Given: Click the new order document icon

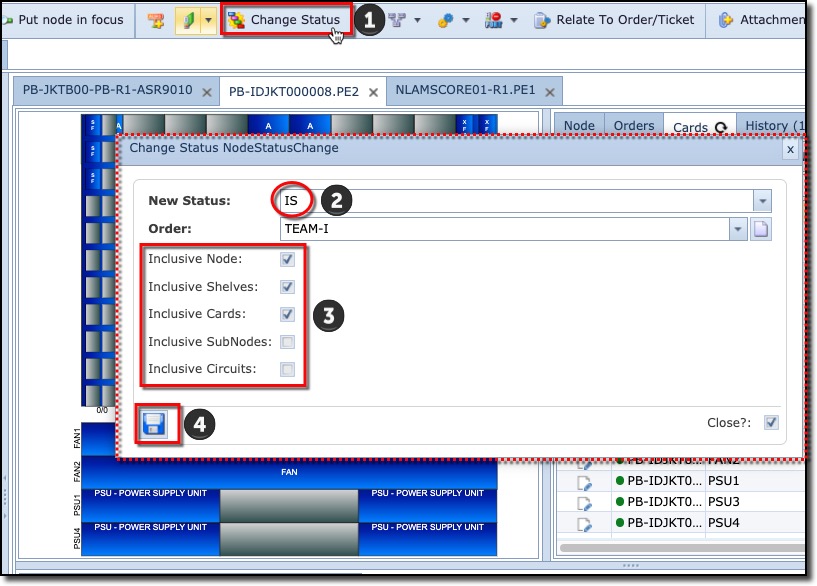Looking at the screenshot, I should [762, 229].
